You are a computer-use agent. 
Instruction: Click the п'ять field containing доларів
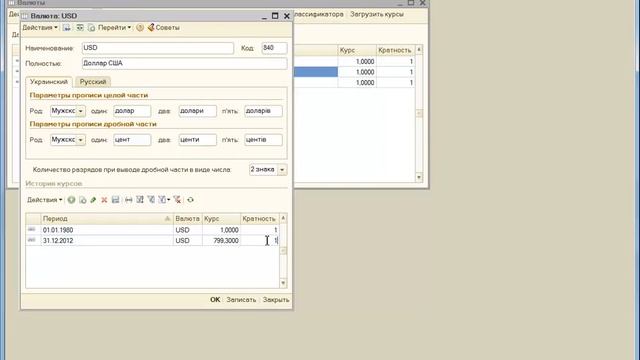tap(263, 111)
